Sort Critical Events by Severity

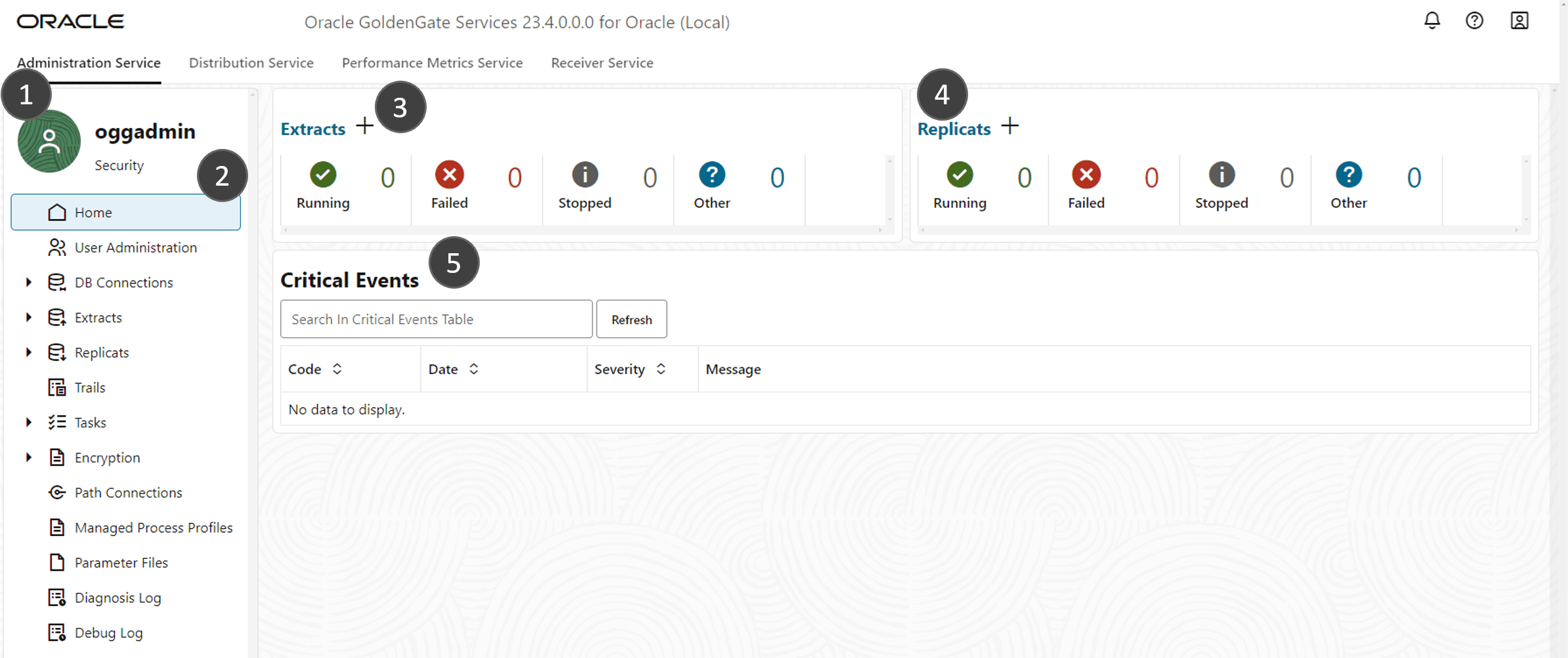[x=661, y=369]
